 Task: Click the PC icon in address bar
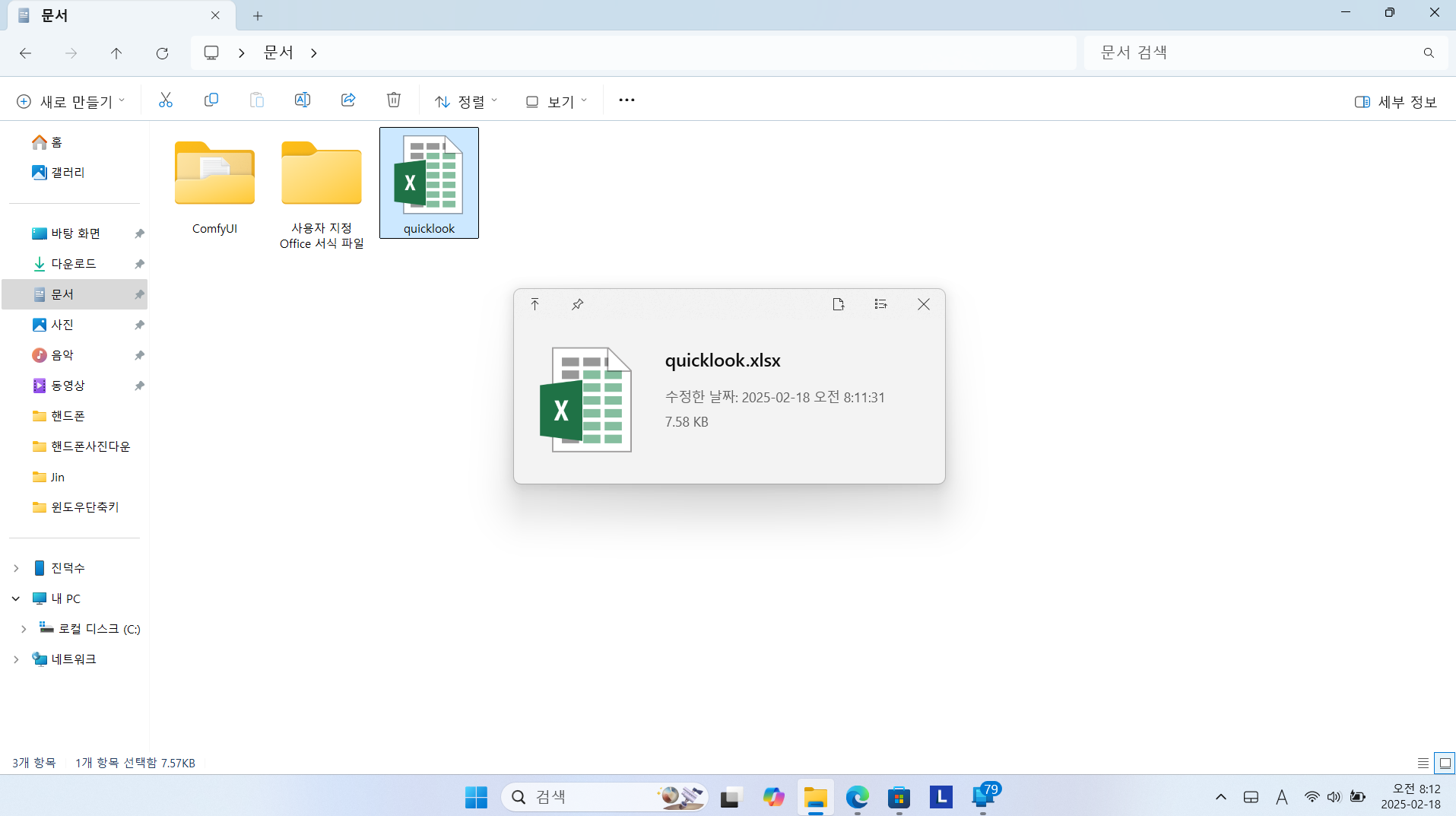click(211, 52)
